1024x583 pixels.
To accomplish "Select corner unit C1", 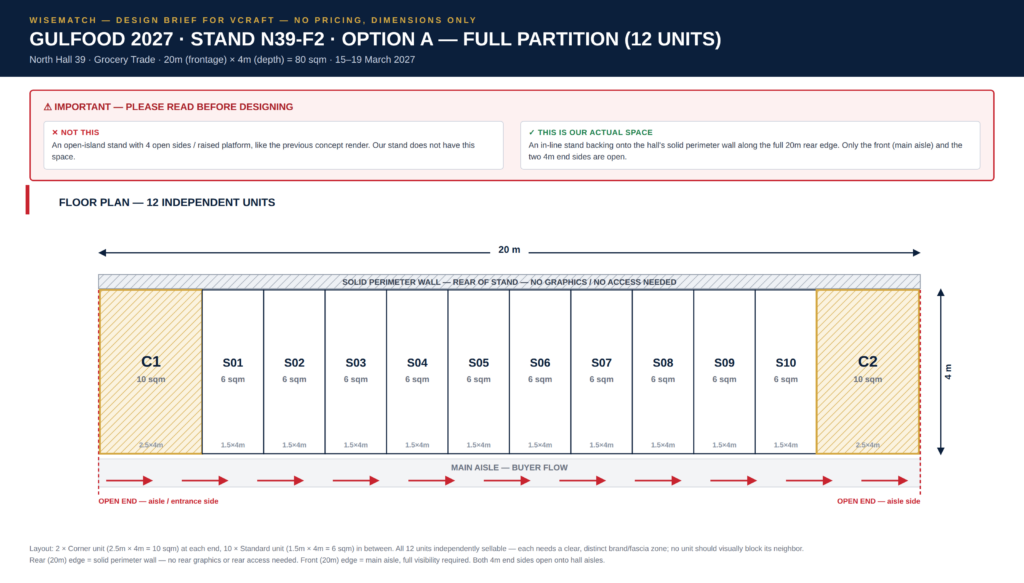I will [x=150, y=372].
